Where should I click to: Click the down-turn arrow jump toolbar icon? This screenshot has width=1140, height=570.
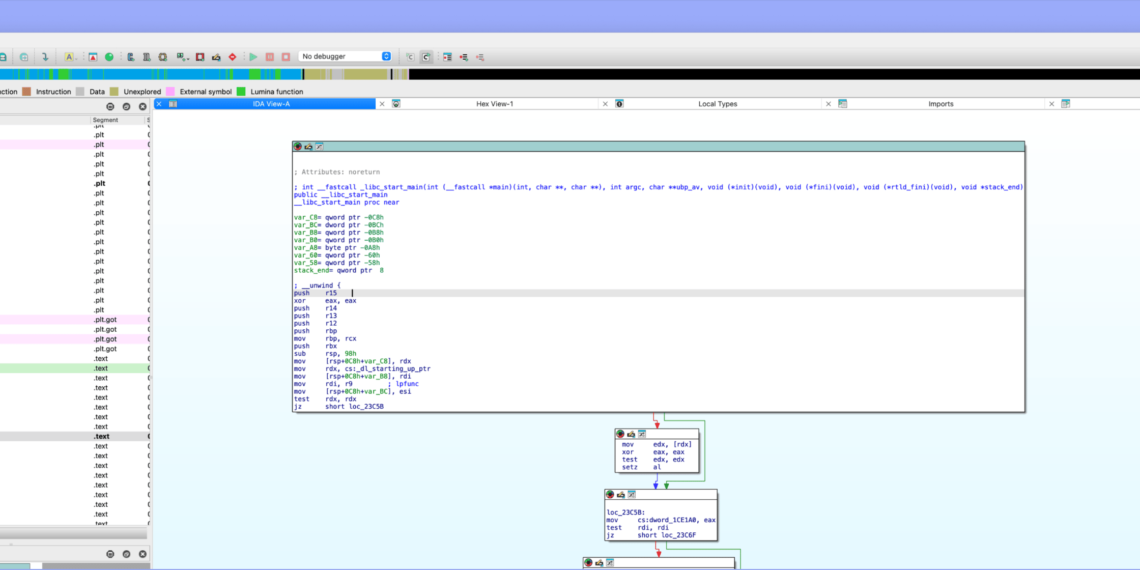45,57
